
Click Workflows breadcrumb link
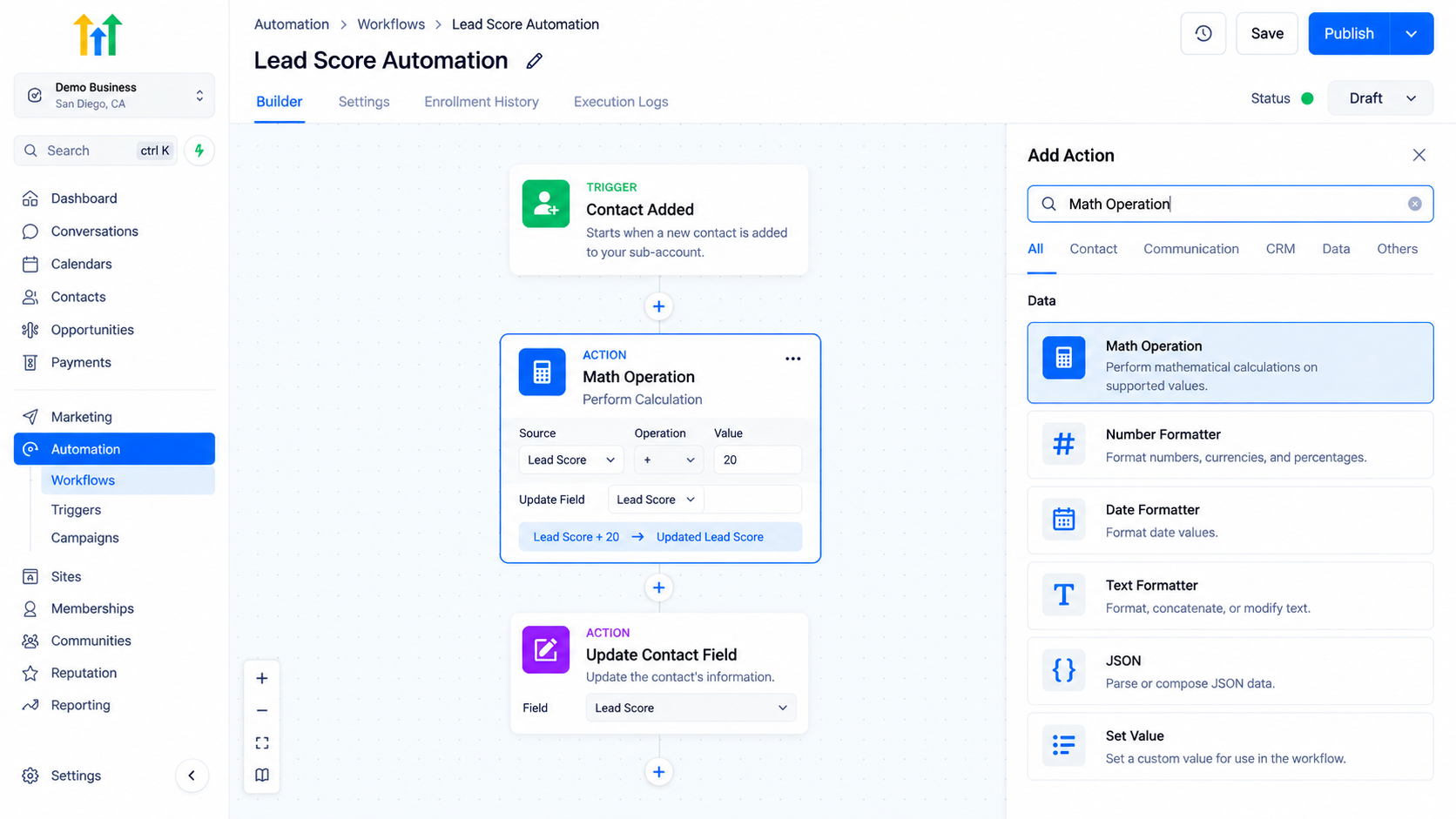coord(391,24)
